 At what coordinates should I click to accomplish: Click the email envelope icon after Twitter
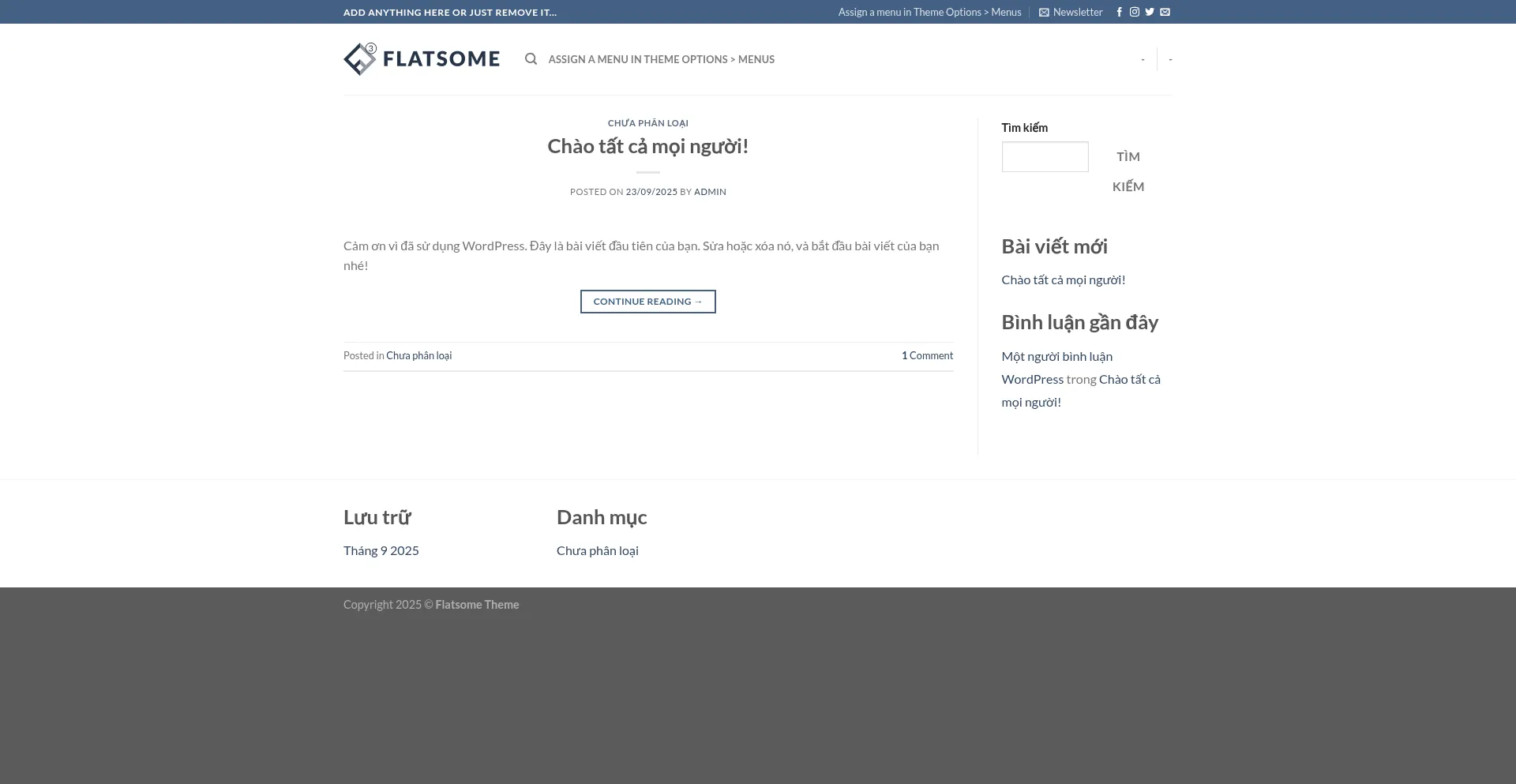1165,12
